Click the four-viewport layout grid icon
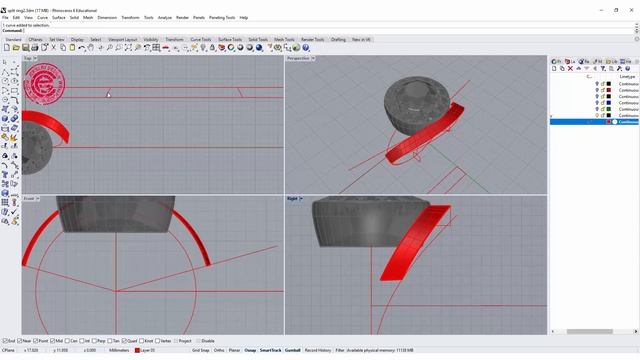 point(156,48)
